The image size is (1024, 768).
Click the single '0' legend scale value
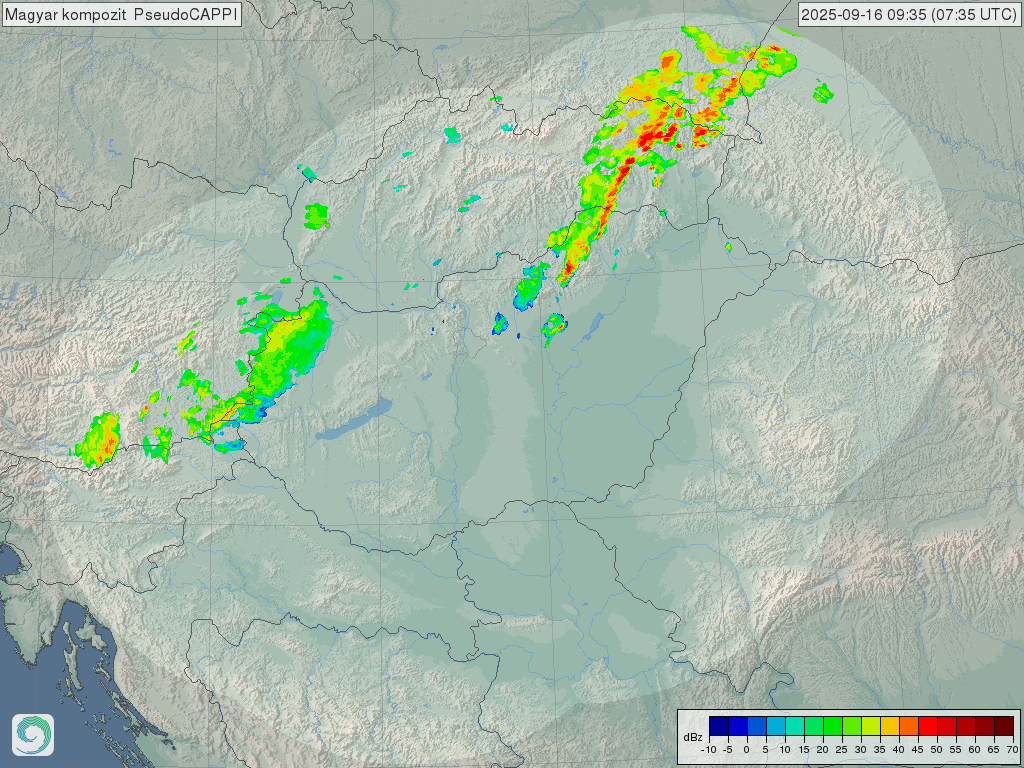point(746,750)
